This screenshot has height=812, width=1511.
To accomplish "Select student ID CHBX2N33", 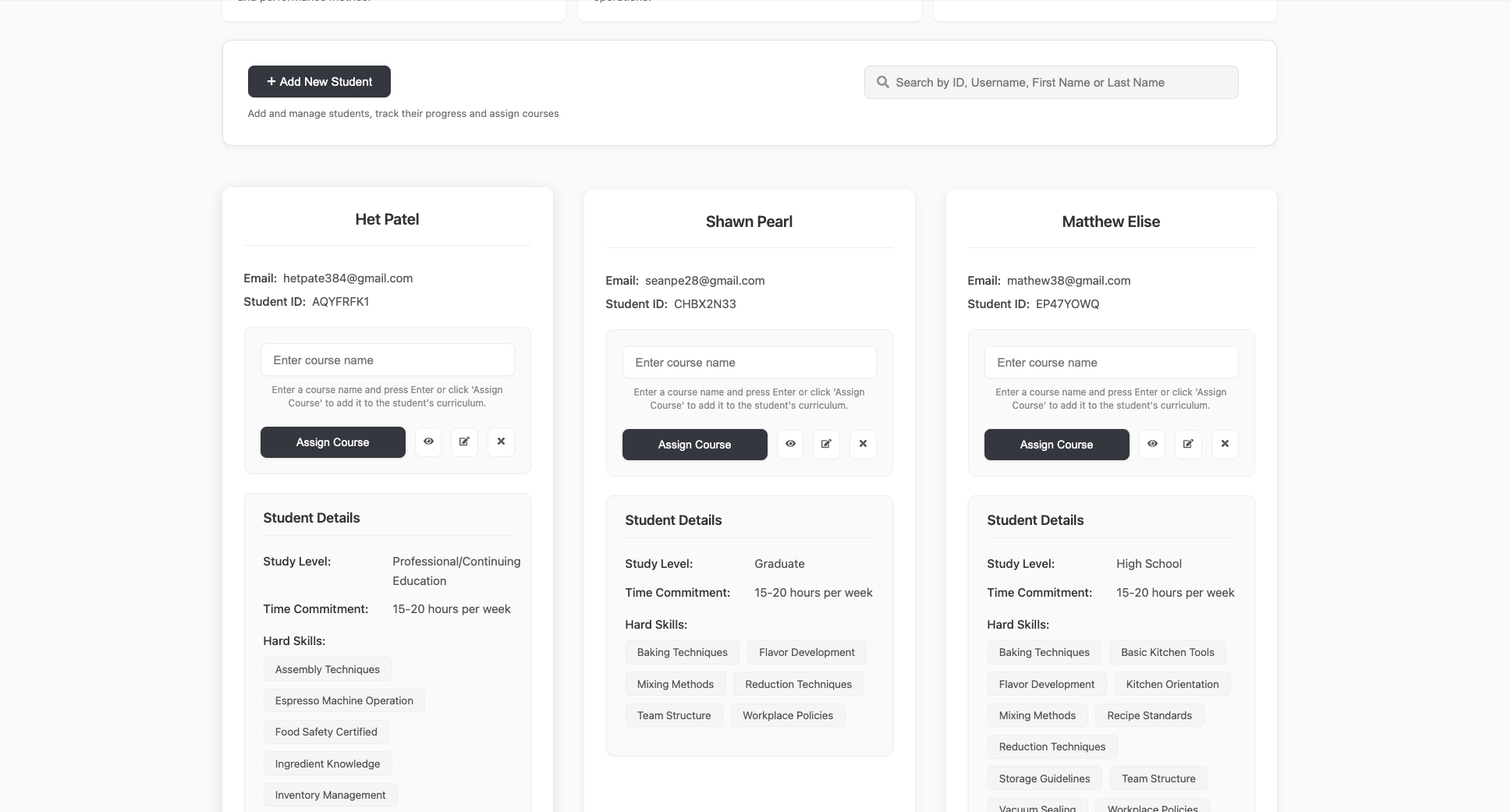I will [x=705, y=304].
